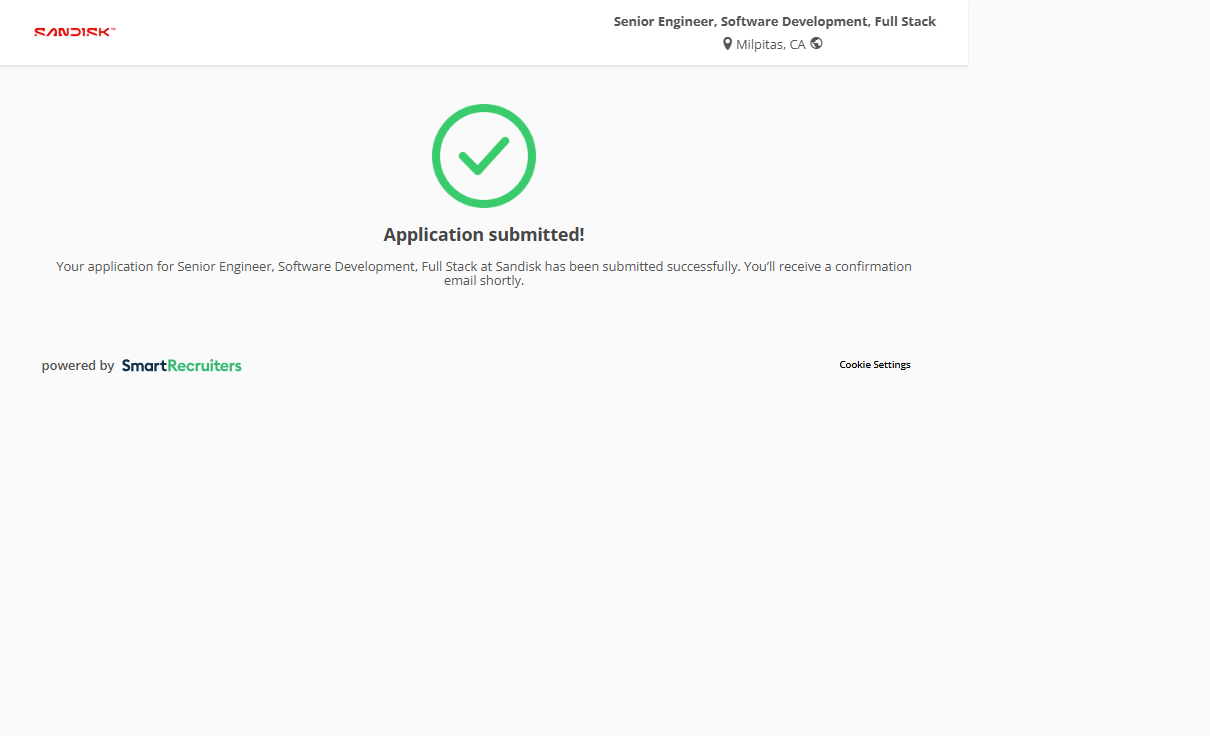This screenshot has width=1210, height=736.
Task: Click the 'email shortly.' line of the message
Action: [x=484, y=281]
